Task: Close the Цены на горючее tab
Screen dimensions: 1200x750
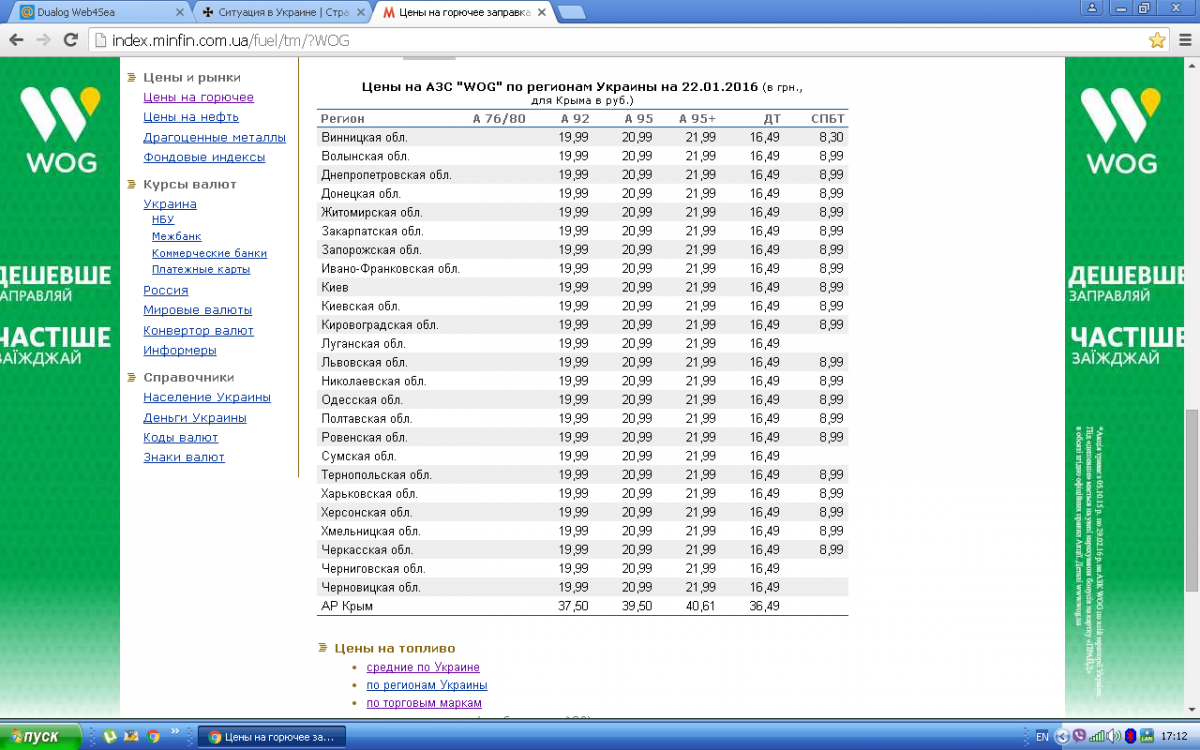Action: (543, 13)
